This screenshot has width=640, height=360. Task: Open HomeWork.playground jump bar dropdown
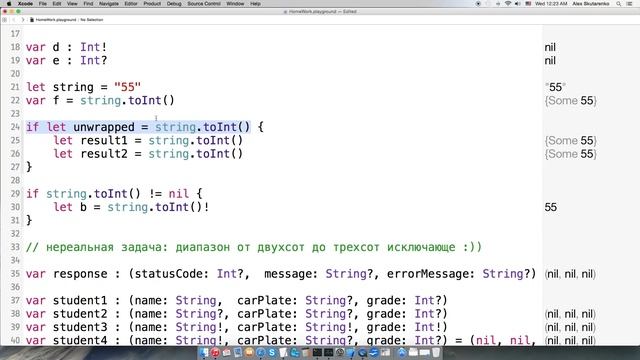pyautogui.click(x=53, y=20)
